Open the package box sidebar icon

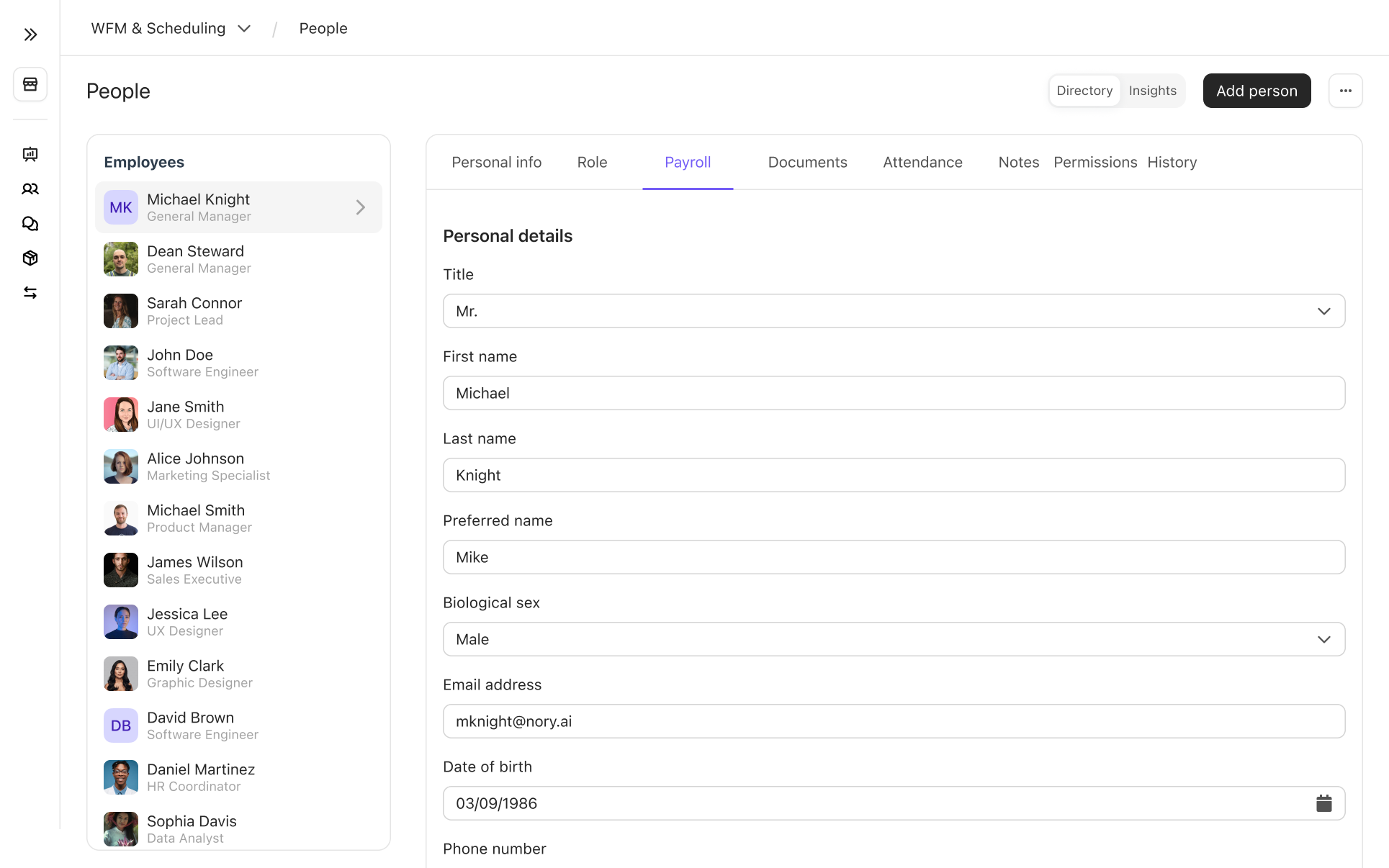30,258
